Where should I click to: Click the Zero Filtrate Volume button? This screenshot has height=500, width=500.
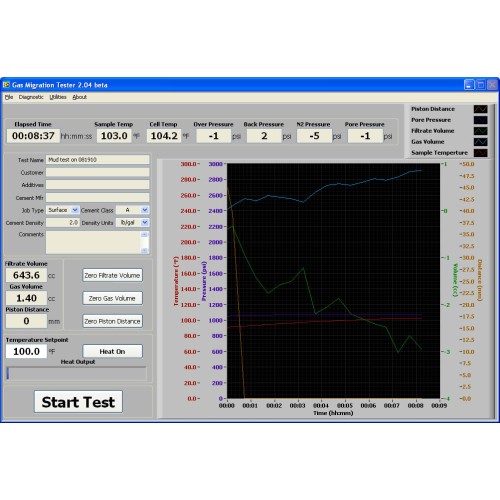[x=112, y=275]
